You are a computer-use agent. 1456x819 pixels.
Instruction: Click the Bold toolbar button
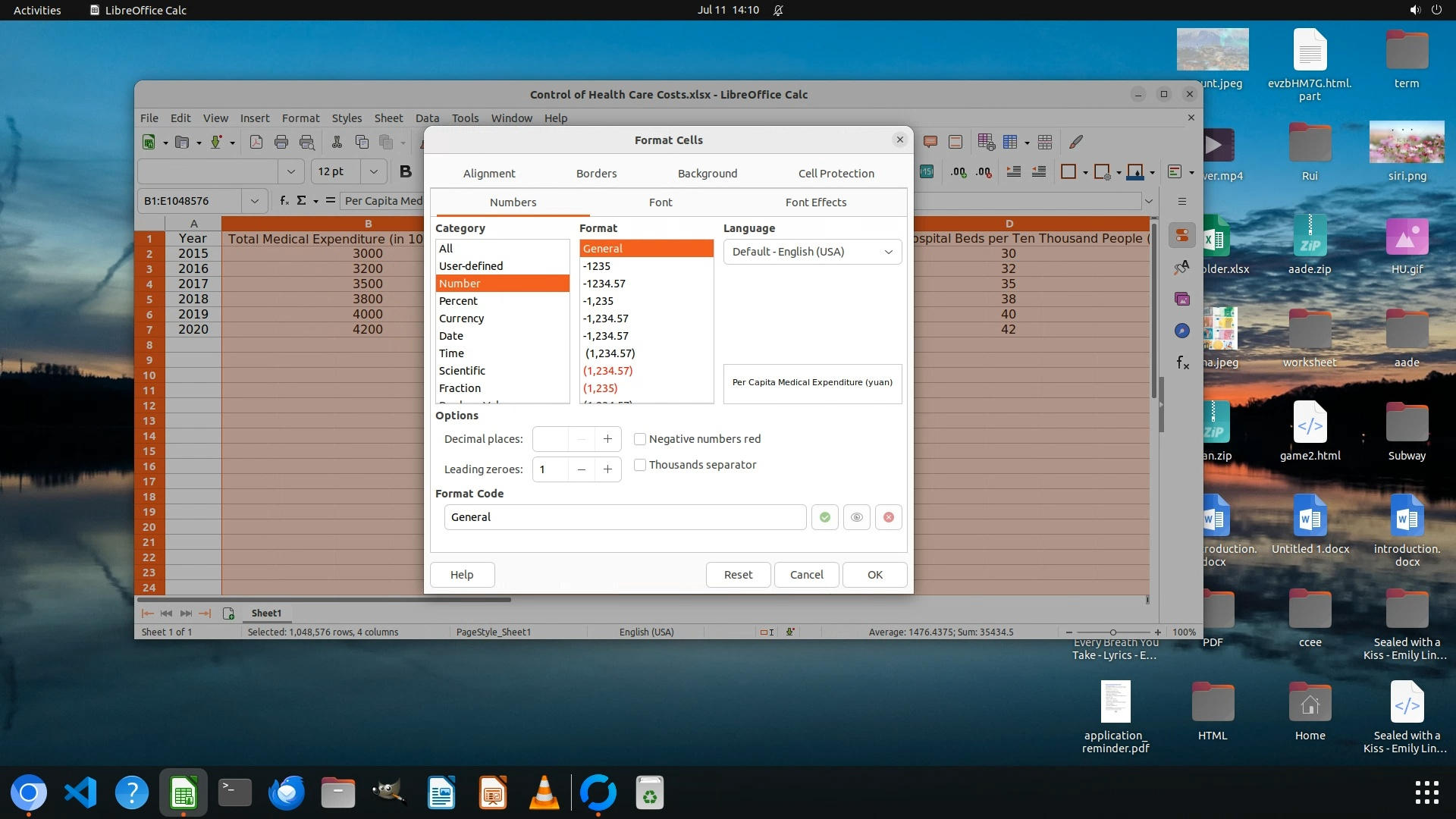(x=405, y=171)
